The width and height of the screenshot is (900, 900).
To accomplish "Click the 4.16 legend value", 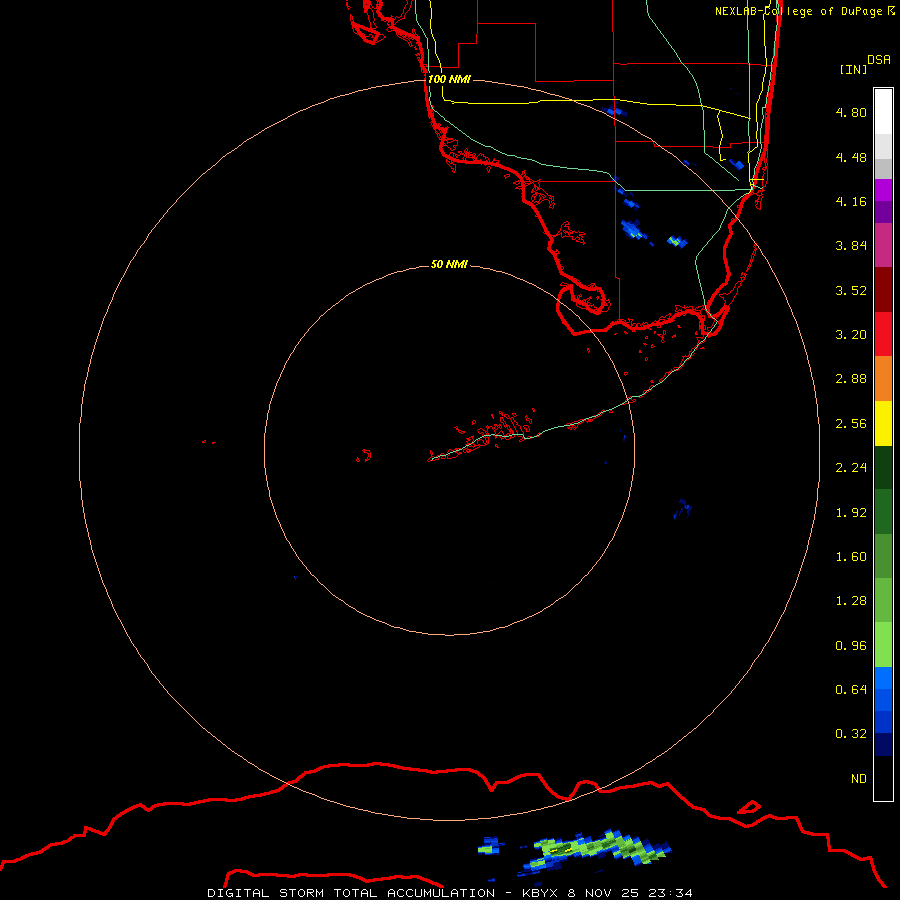I will (851, 201).
